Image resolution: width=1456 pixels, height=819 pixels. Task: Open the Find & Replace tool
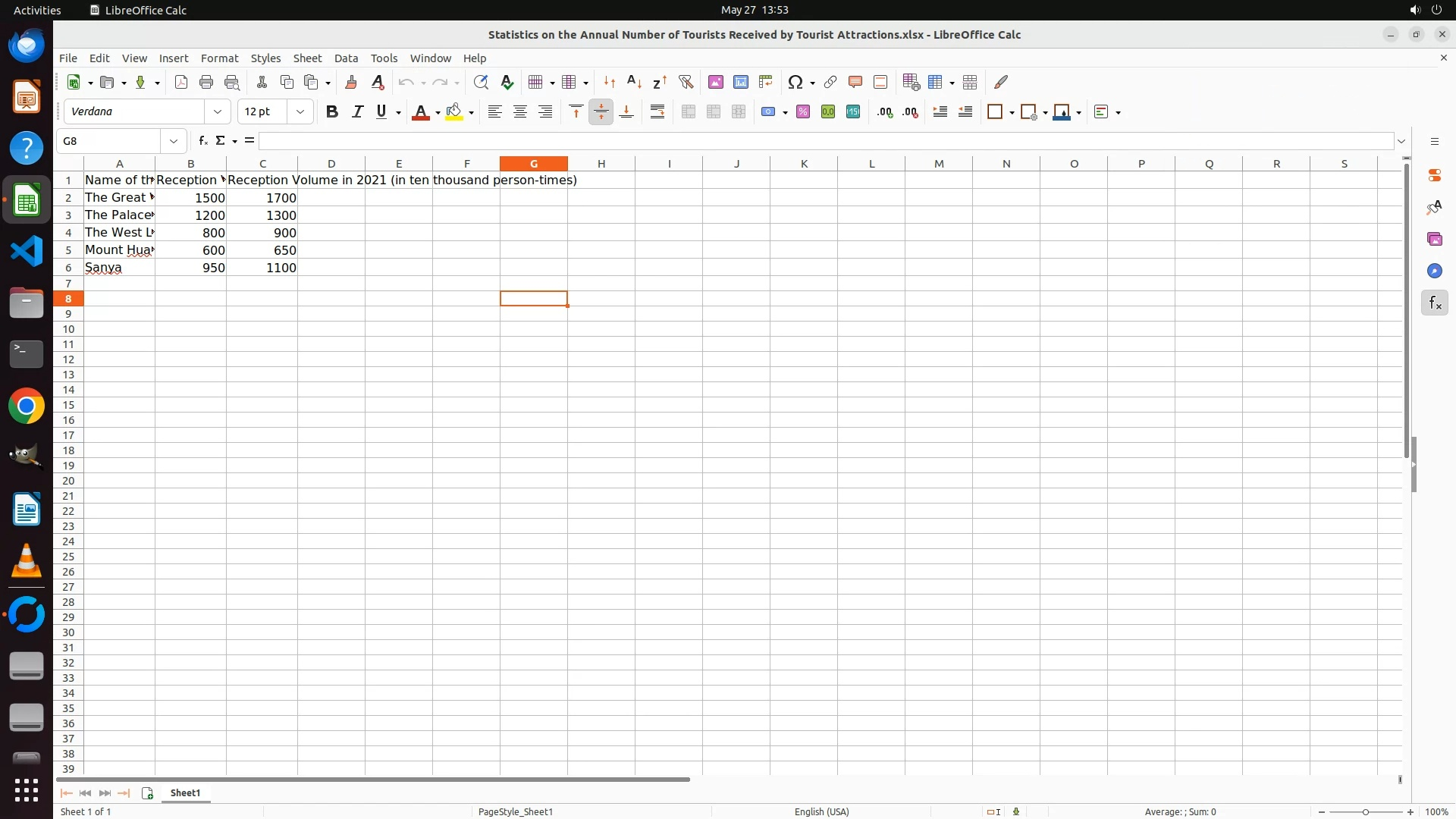481,82
